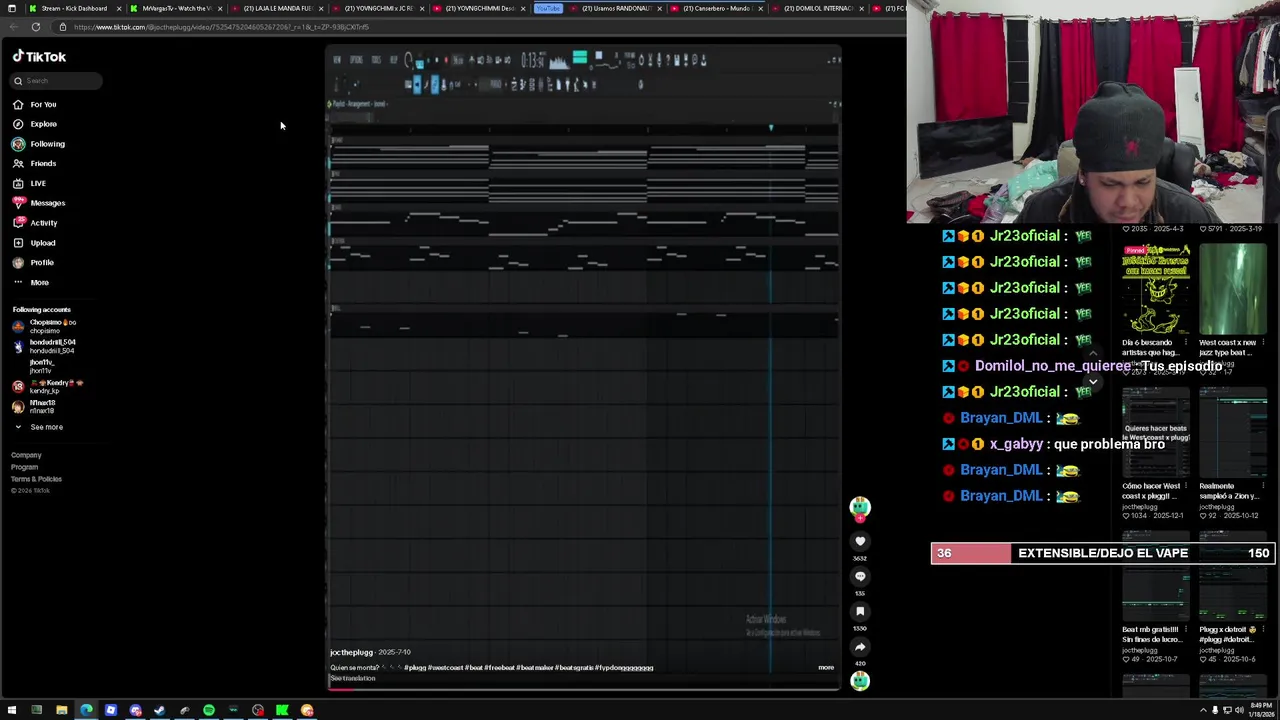Image resolution: width=1280 pixels, height=720 pixels.
Task: Open 'Pluggg x detroit' video thumbnail
Action: pyautogui.click(x=1233, y=575)
